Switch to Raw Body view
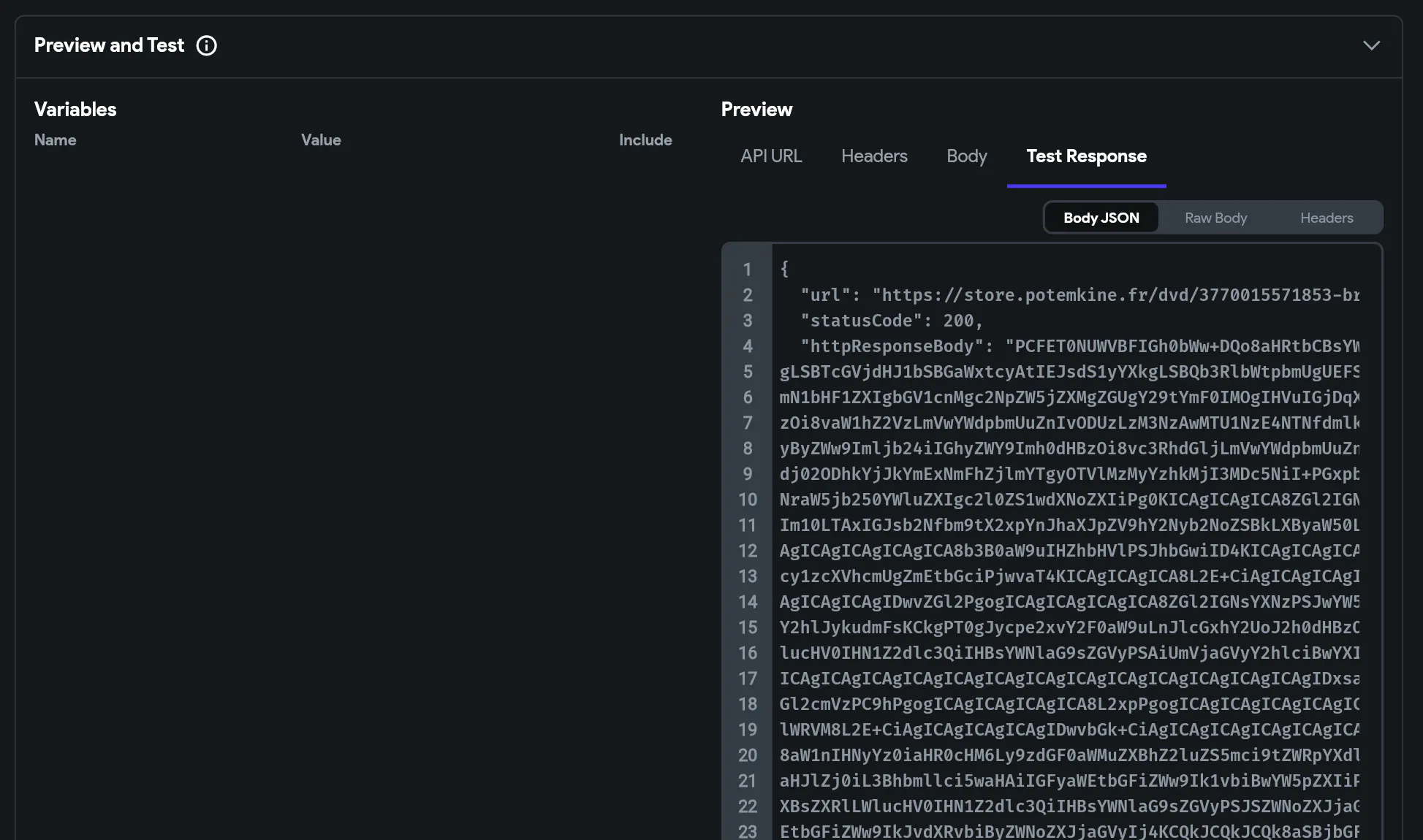 1215,218
